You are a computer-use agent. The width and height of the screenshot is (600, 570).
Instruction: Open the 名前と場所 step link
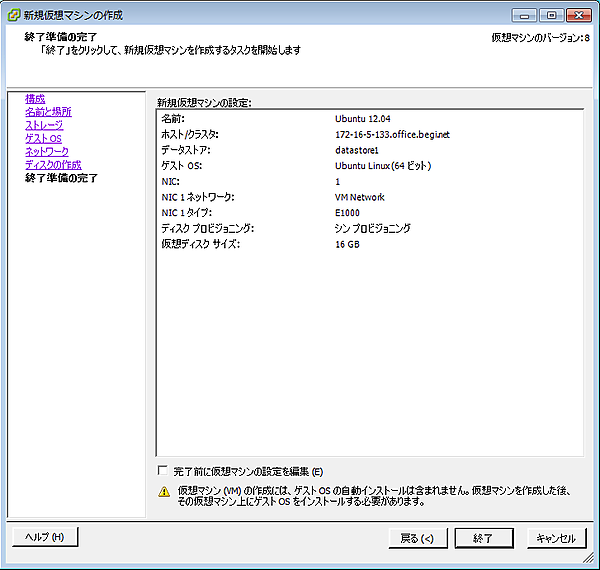pyautogui.click(x=48, y=112)
